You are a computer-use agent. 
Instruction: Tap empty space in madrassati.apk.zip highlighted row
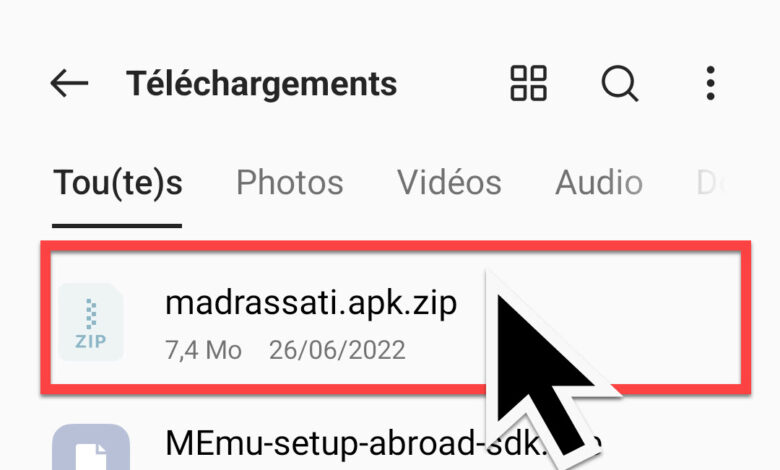click(x=667, y=318)
